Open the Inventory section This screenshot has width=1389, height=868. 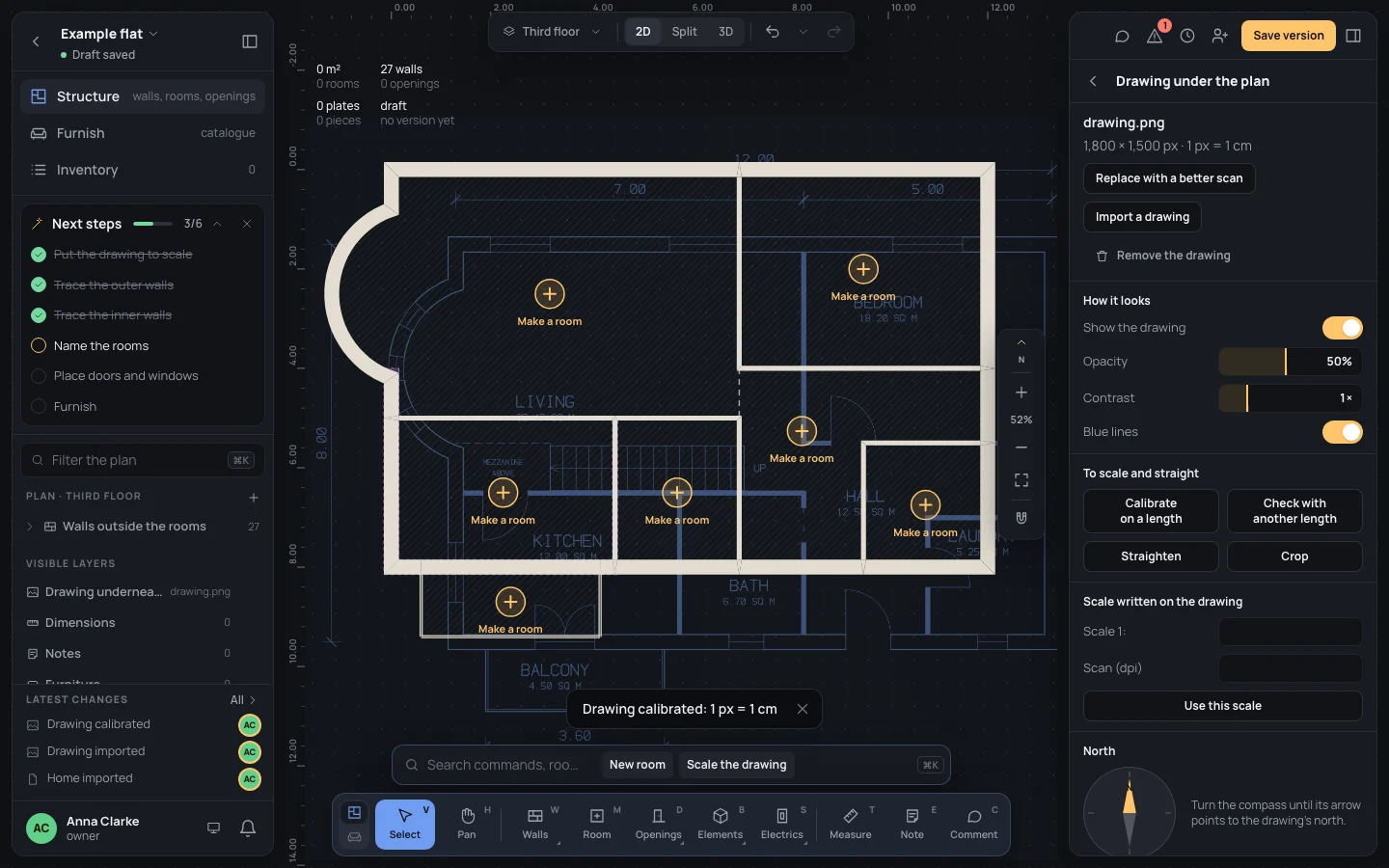point(143,170)
